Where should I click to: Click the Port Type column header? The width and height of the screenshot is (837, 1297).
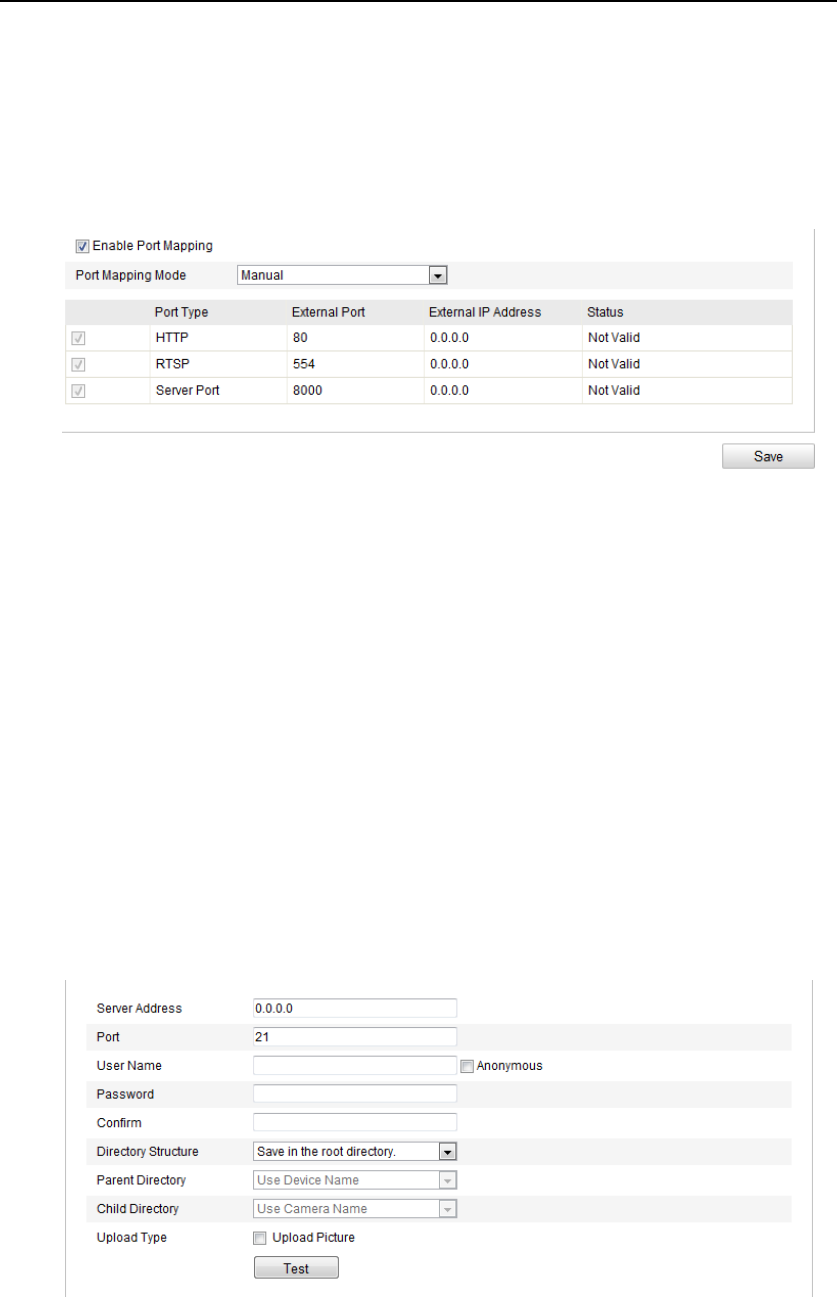(181, 312)
